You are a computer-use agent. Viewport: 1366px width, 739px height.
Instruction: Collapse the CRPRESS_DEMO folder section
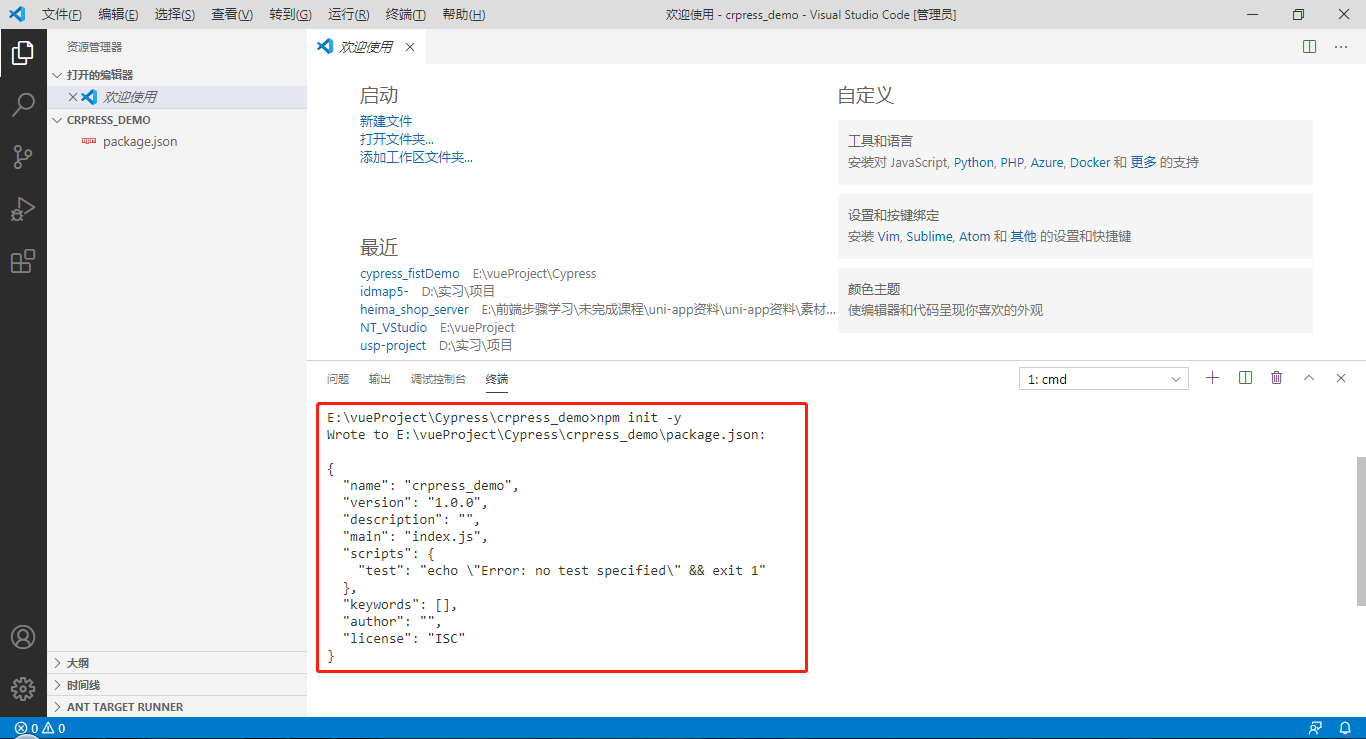[177, 120]
